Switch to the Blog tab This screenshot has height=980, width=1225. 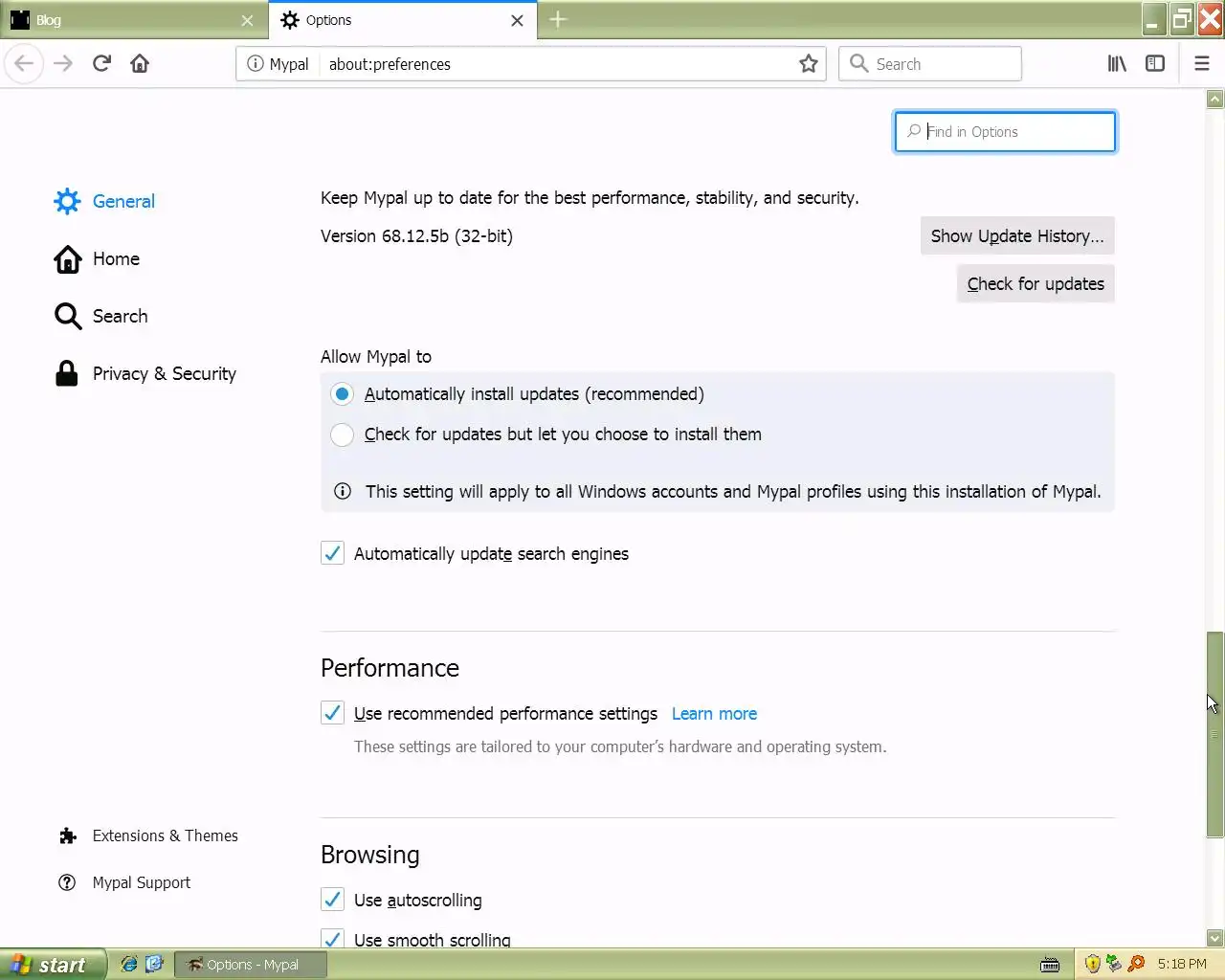[133, 20]
